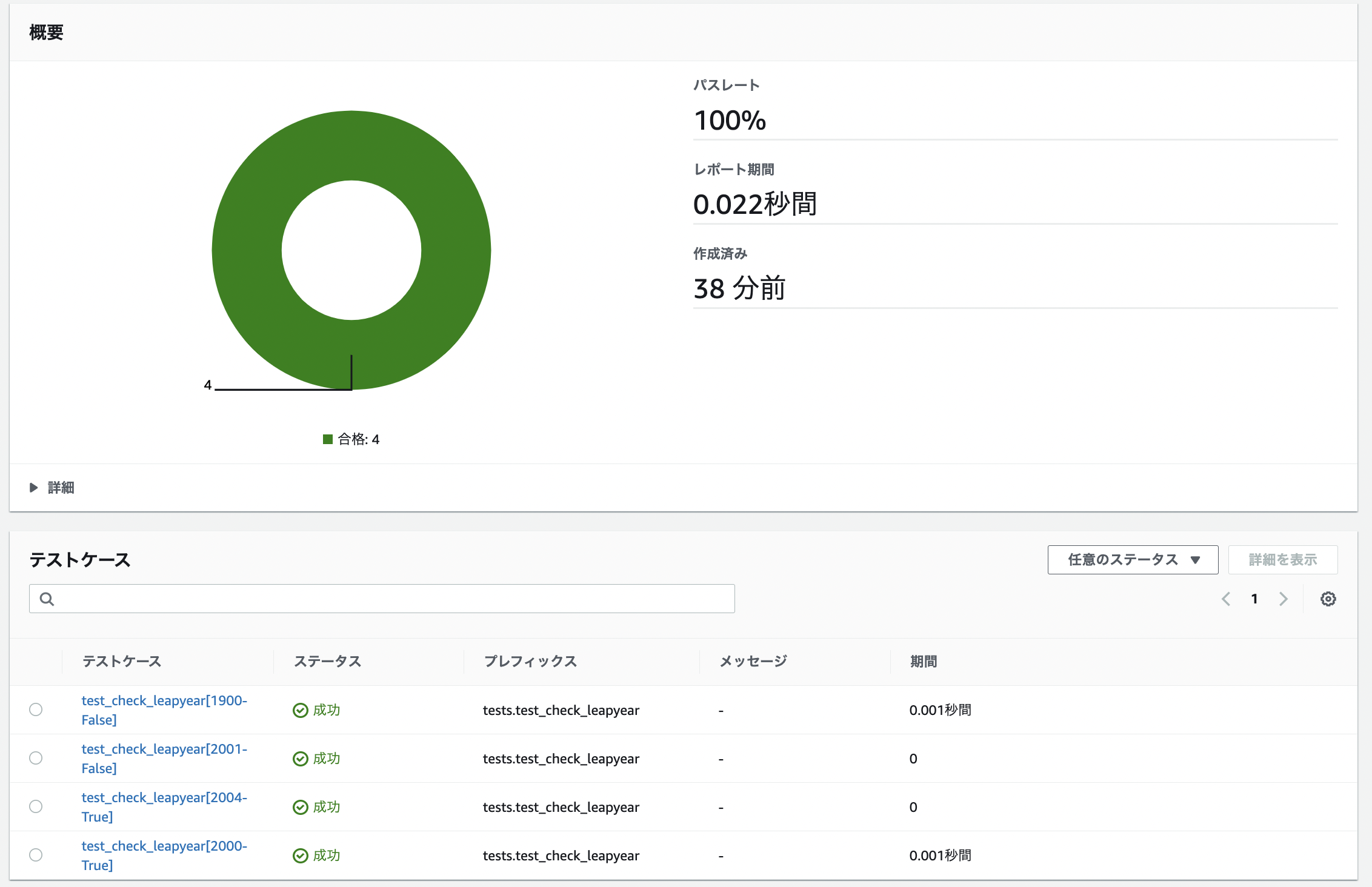Expand the 詳細 section triangle

(x=34, y=488)
